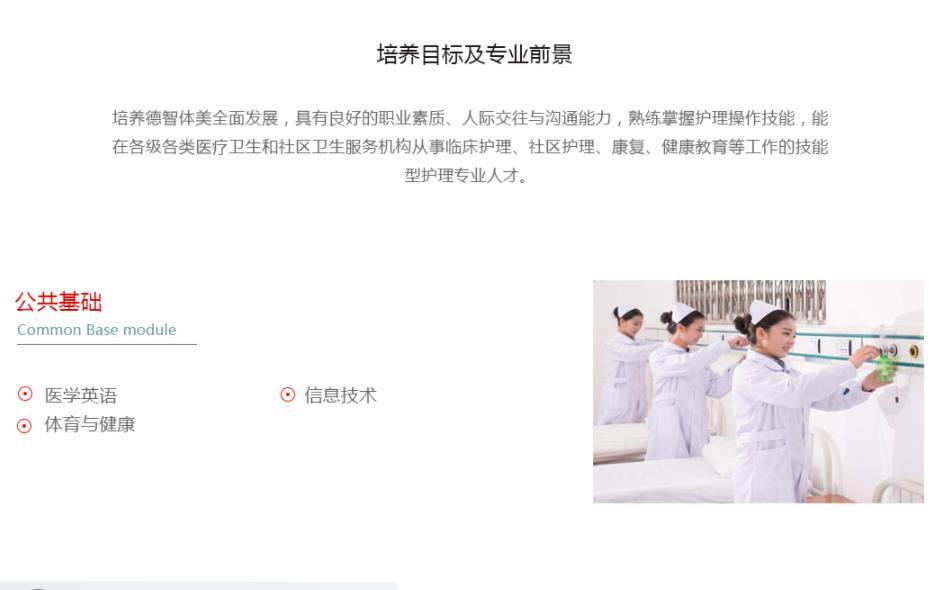Click the red 公共基础 section title
Viewport: 932px width, 590px height.
point(58,302)
